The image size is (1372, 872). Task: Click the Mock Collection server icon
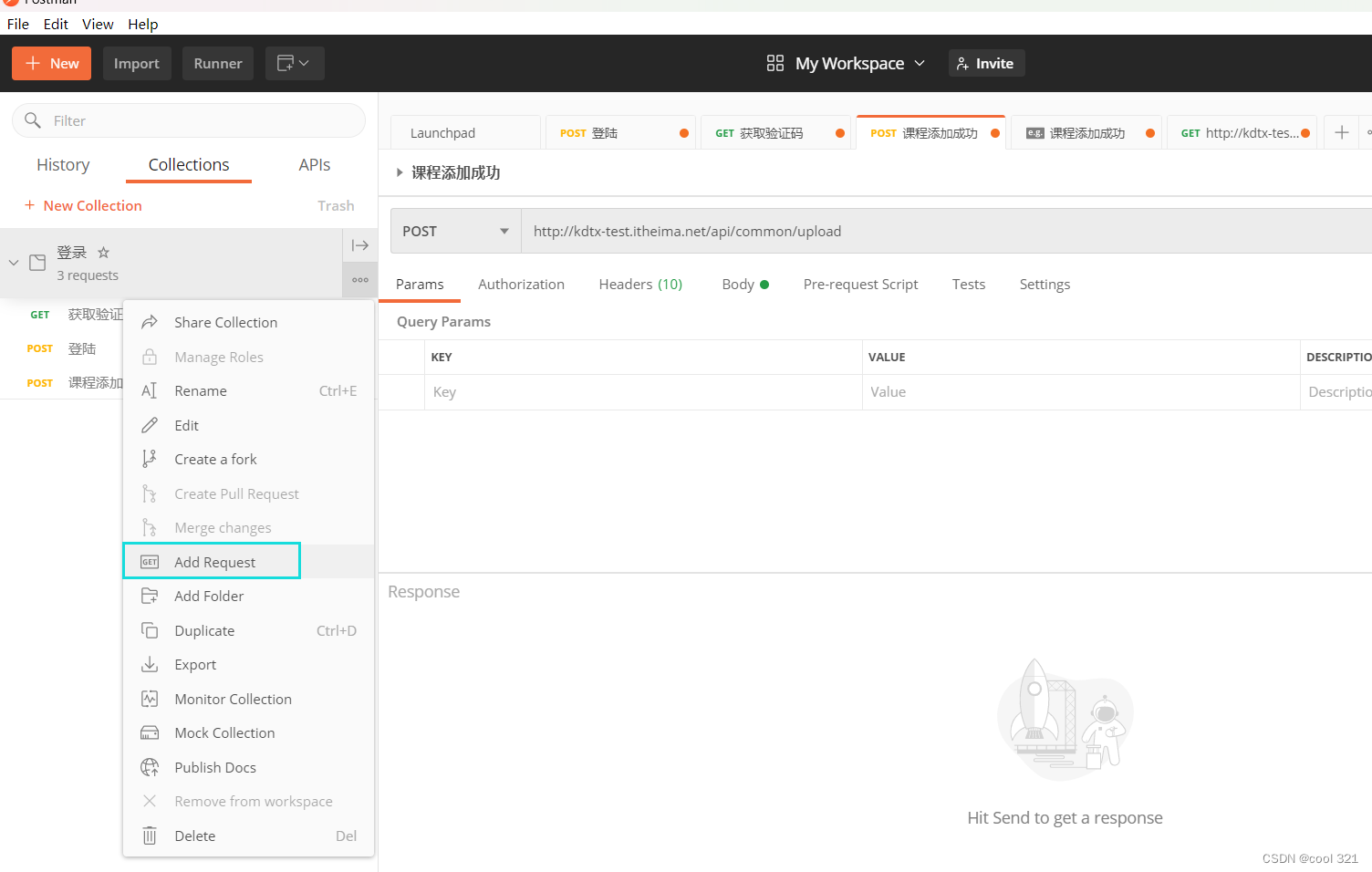click(x=150, y=732)
